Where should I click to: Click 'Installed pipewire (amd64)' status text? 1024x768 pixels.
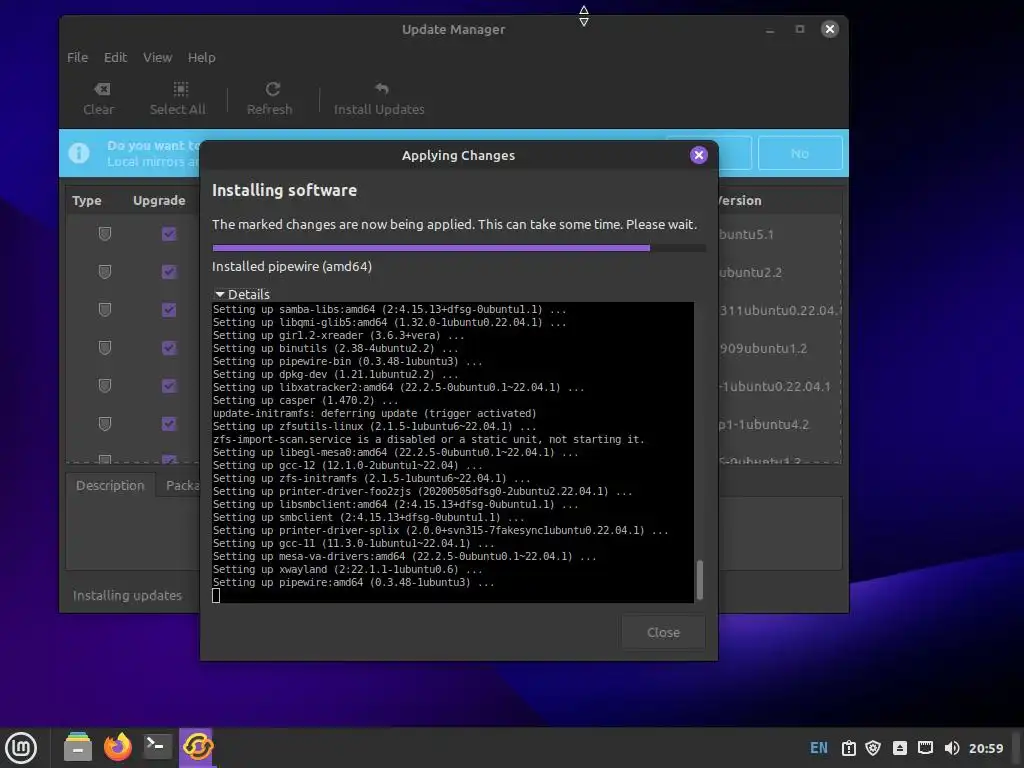click(292, 266)
